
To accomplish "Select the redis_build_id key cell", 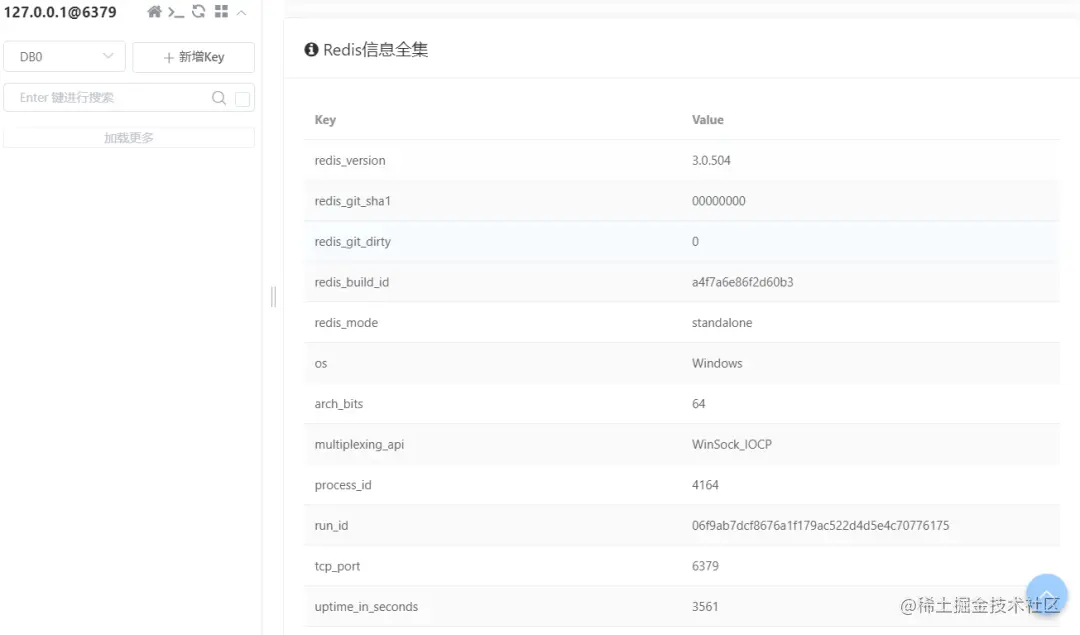I will [352, 282].
